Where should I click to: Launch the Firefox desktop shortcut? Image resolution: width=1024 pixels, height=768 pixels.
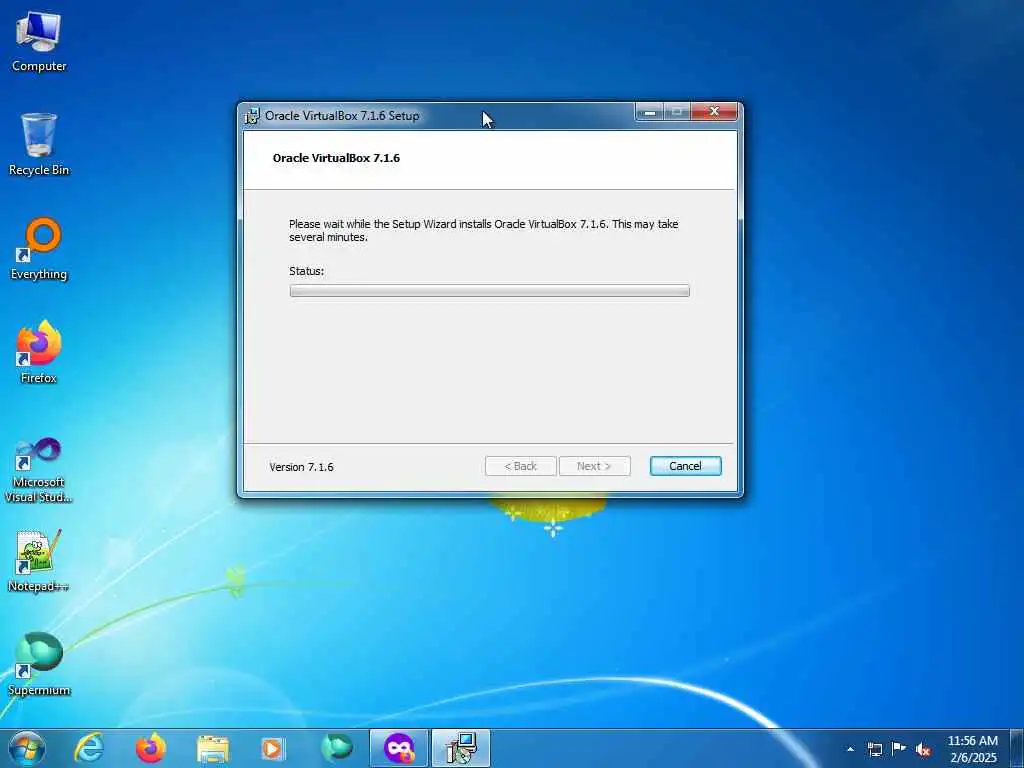[x=39, y=353]
